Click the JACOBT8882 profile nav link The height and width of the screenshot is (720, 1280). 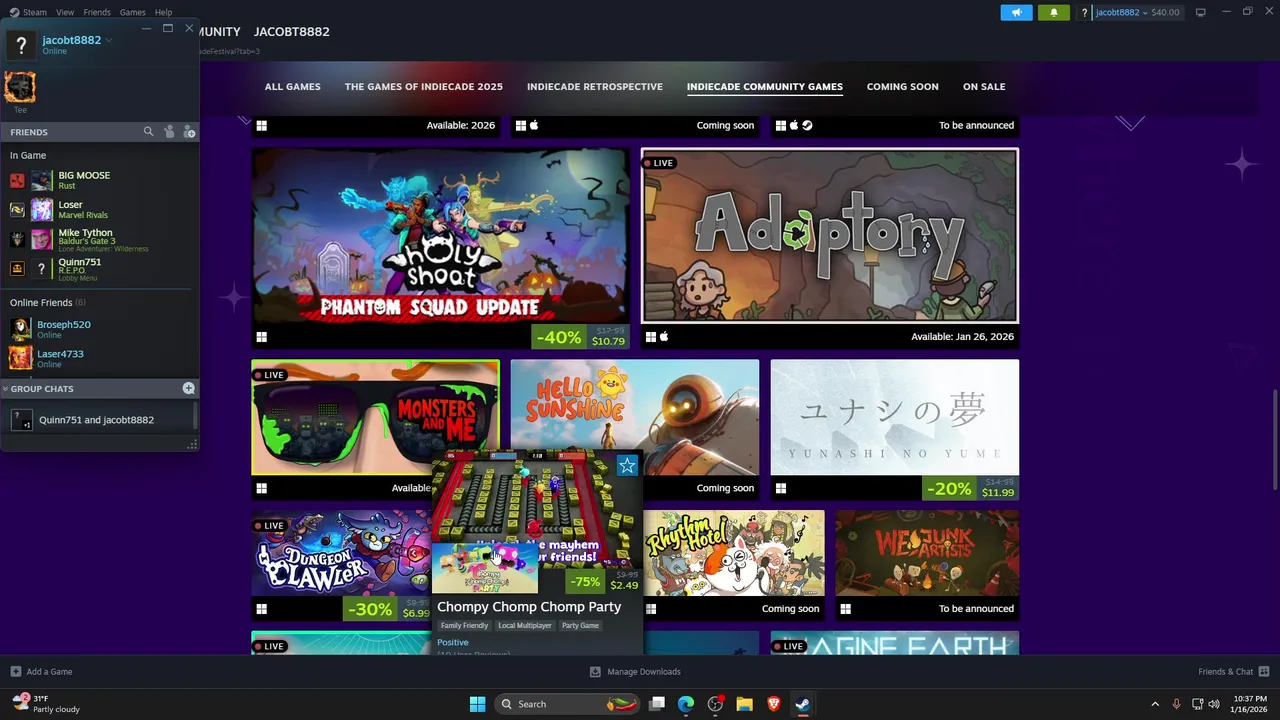pos(292,31)
